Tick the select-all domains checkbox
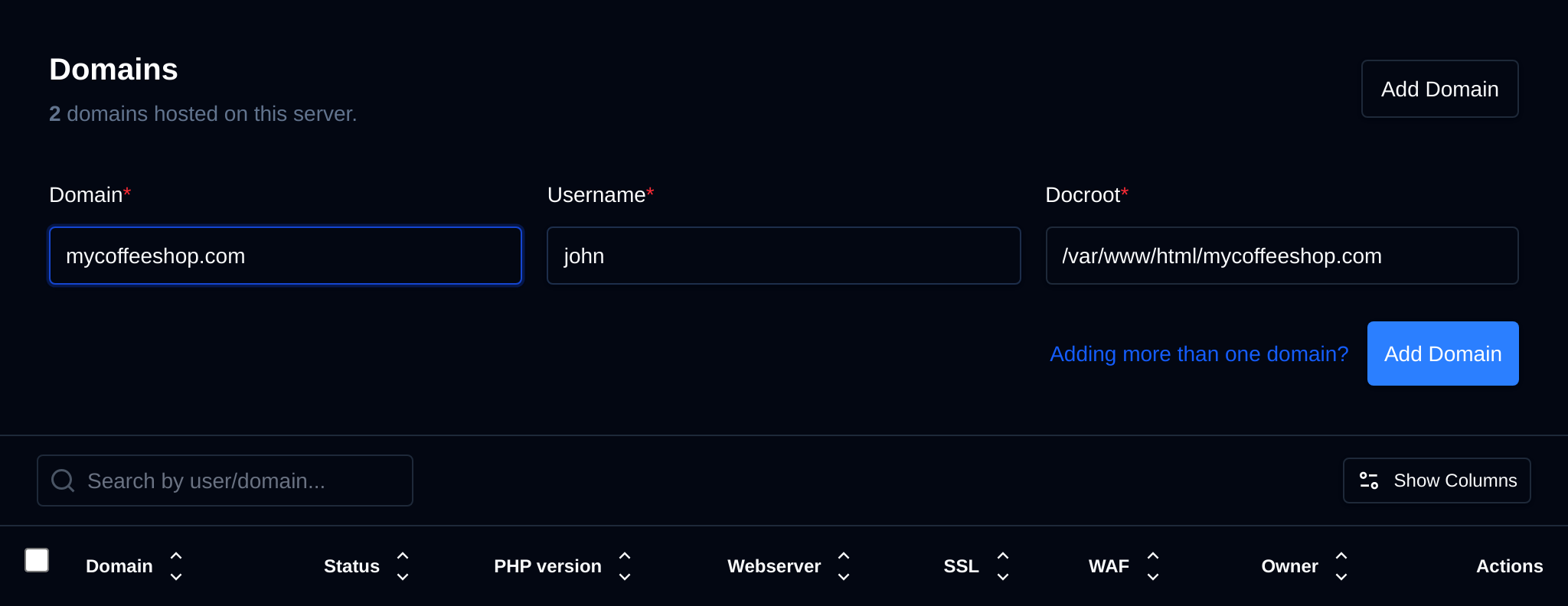This screenshot has height=606, width=1568. point(37,560)
